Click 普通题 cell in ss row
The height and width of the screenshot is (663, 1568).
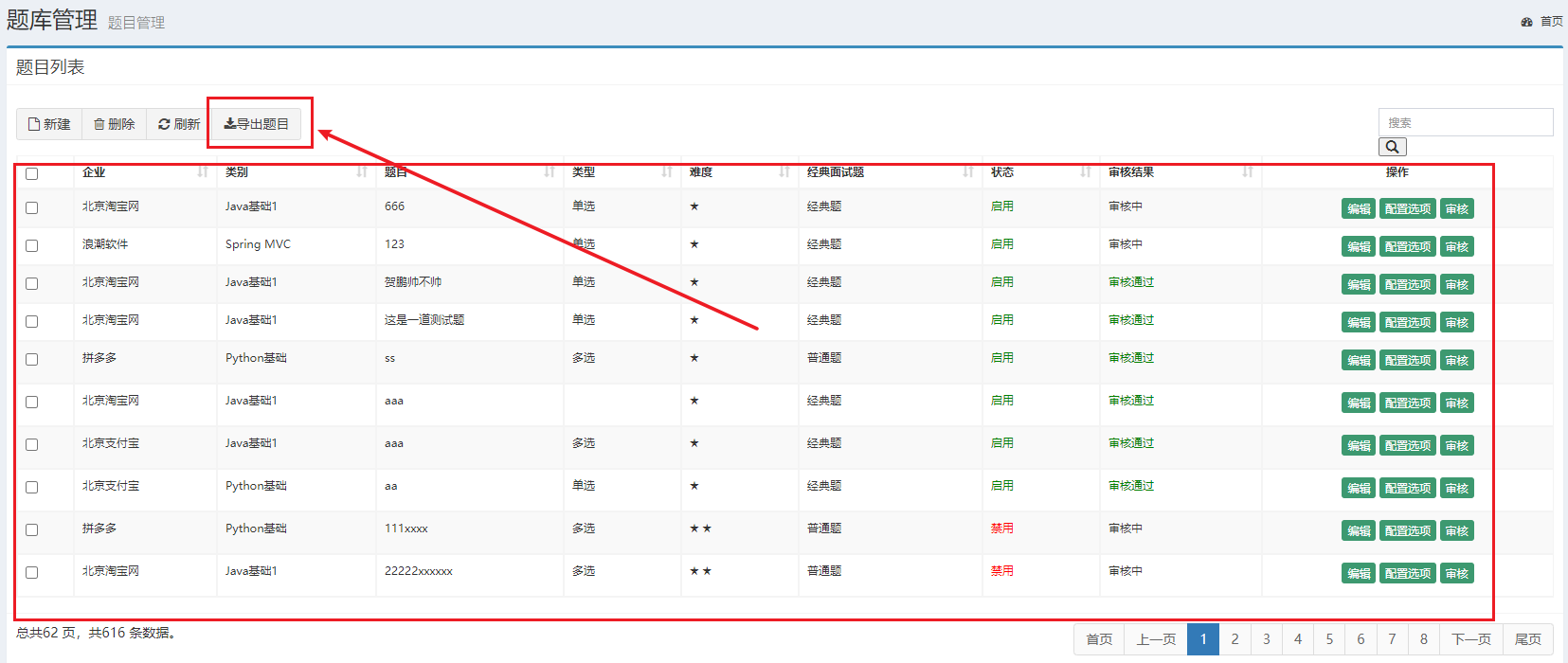click(824, 358)
